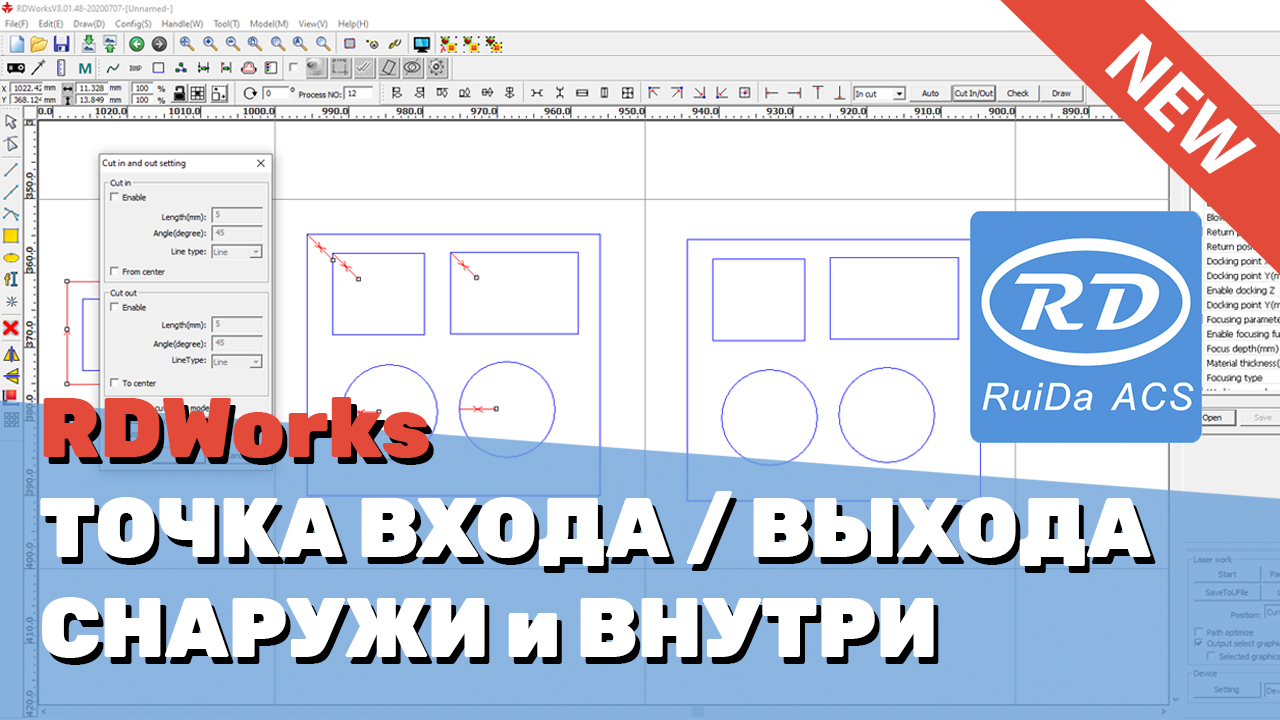1280x720 pixels.
Task: Click the Process NO input field
Action: coord(359,93)
